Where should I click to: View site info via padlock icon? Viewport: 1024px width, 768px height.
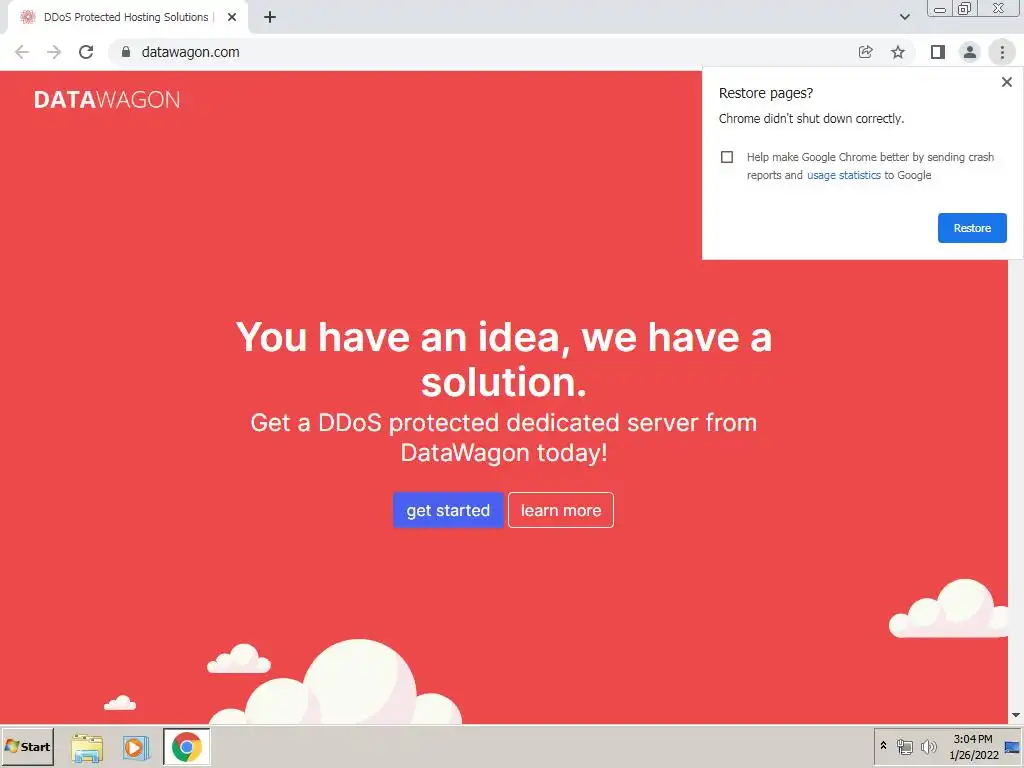click(x=126, y=52)
